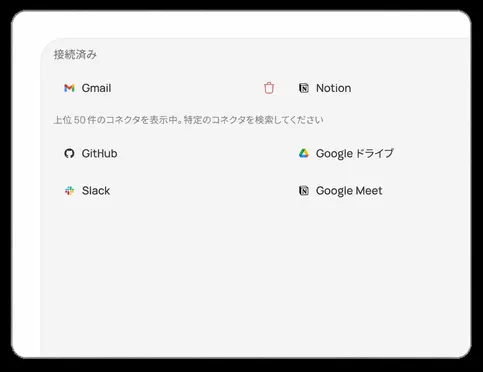Click the icon beside Google Meet
Viewport: 483px width, 372px height.
pos(304,191)
